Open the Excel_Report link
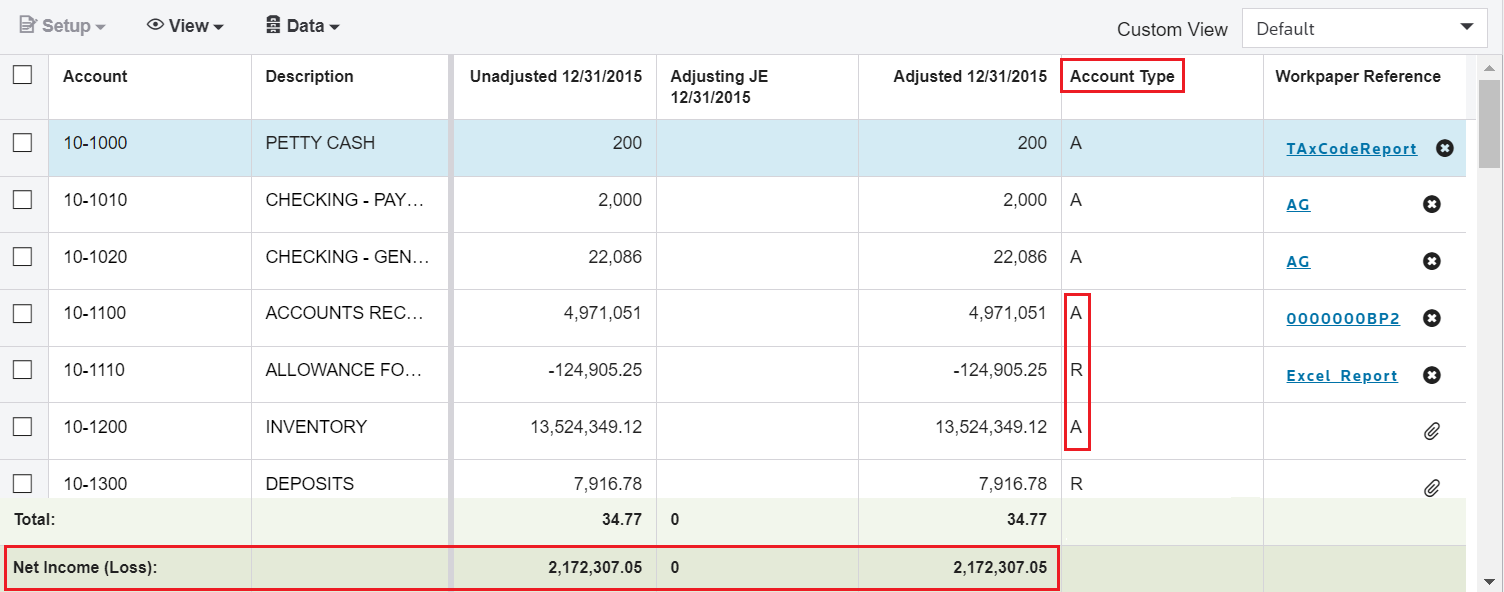The width and height of the screenshot is (1504, 592). pos(1341,374)
